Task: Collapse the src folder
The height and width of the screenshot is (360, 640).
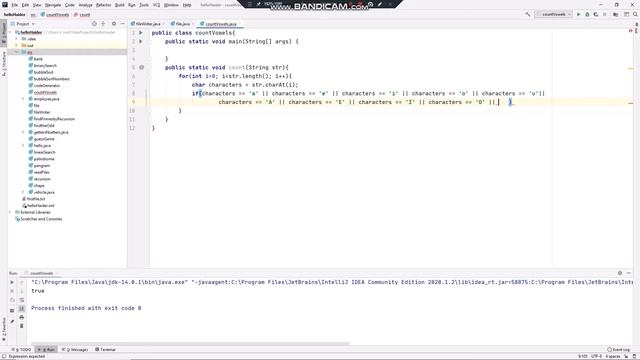Action: pyautogui.click(x=17, y=52)
